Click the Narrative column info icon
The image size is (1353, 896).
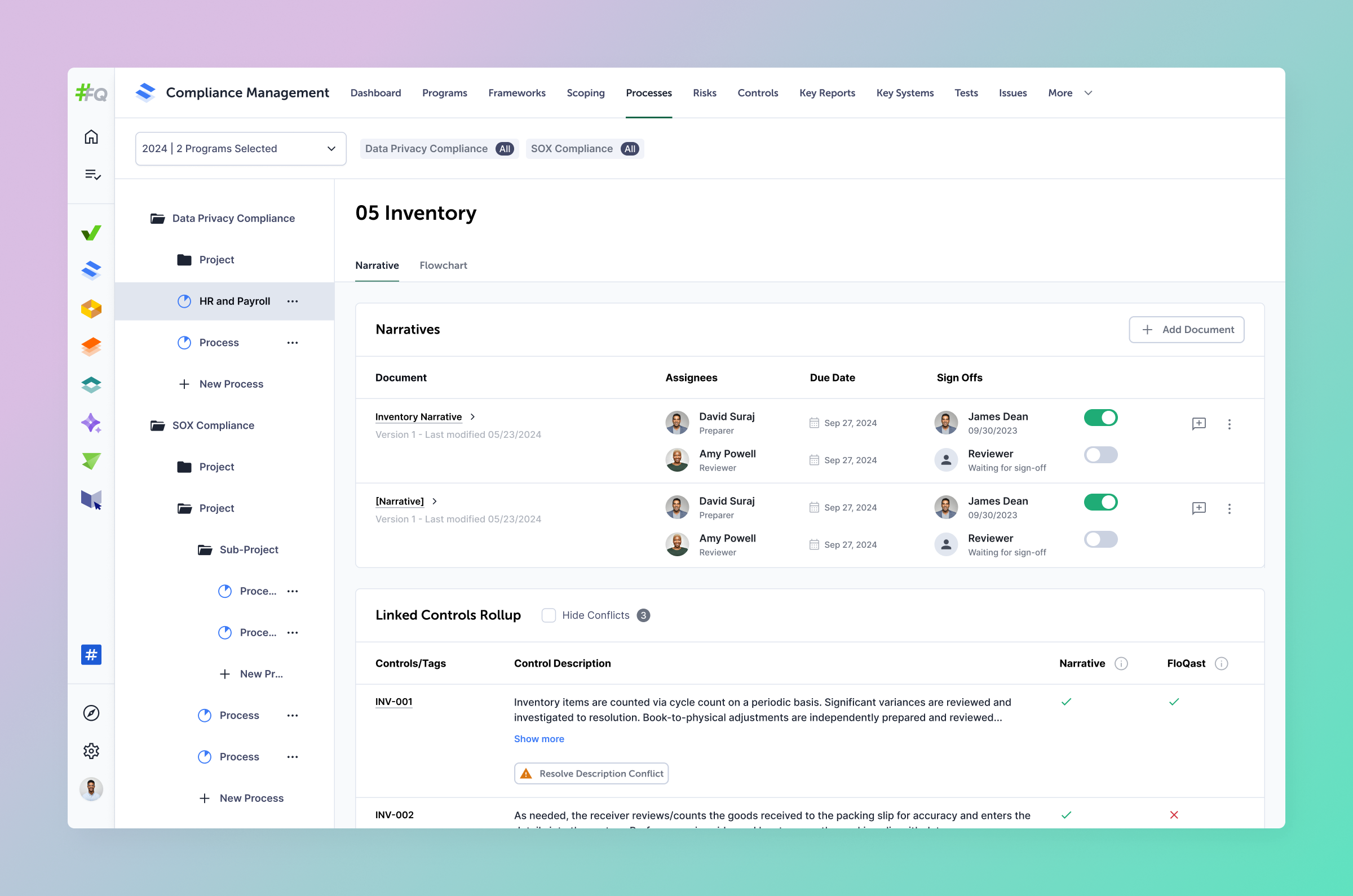click(x=1121, y=663)
